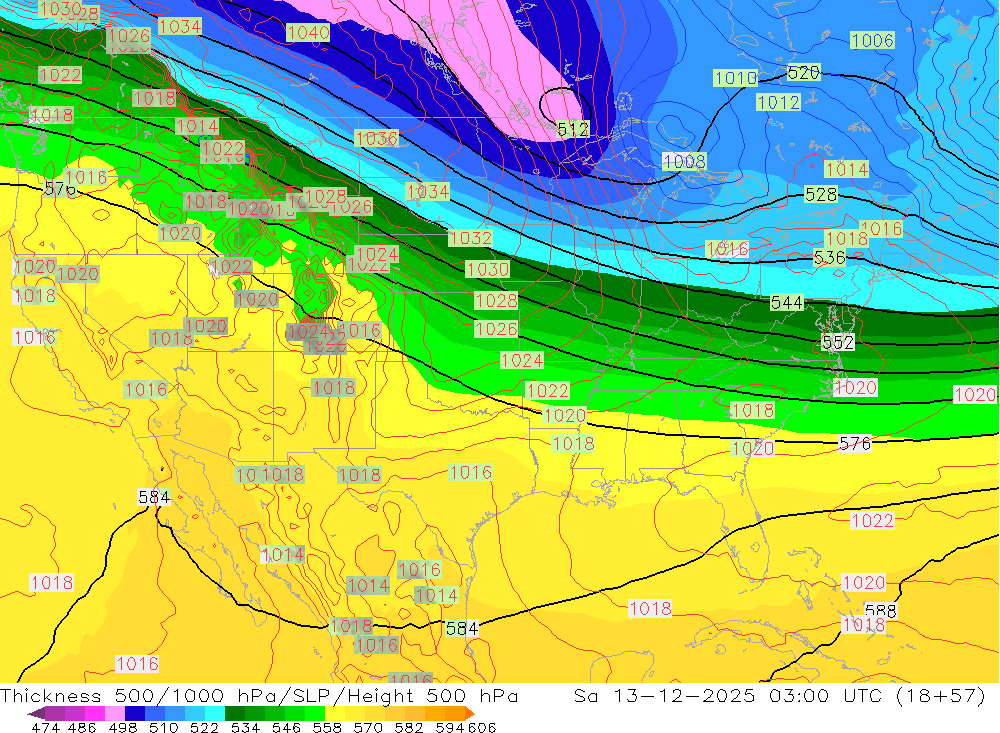The height and width of the screenshot is (733, 1000).
Task: Click the '1010' pressure label
Action: point(736,78)
